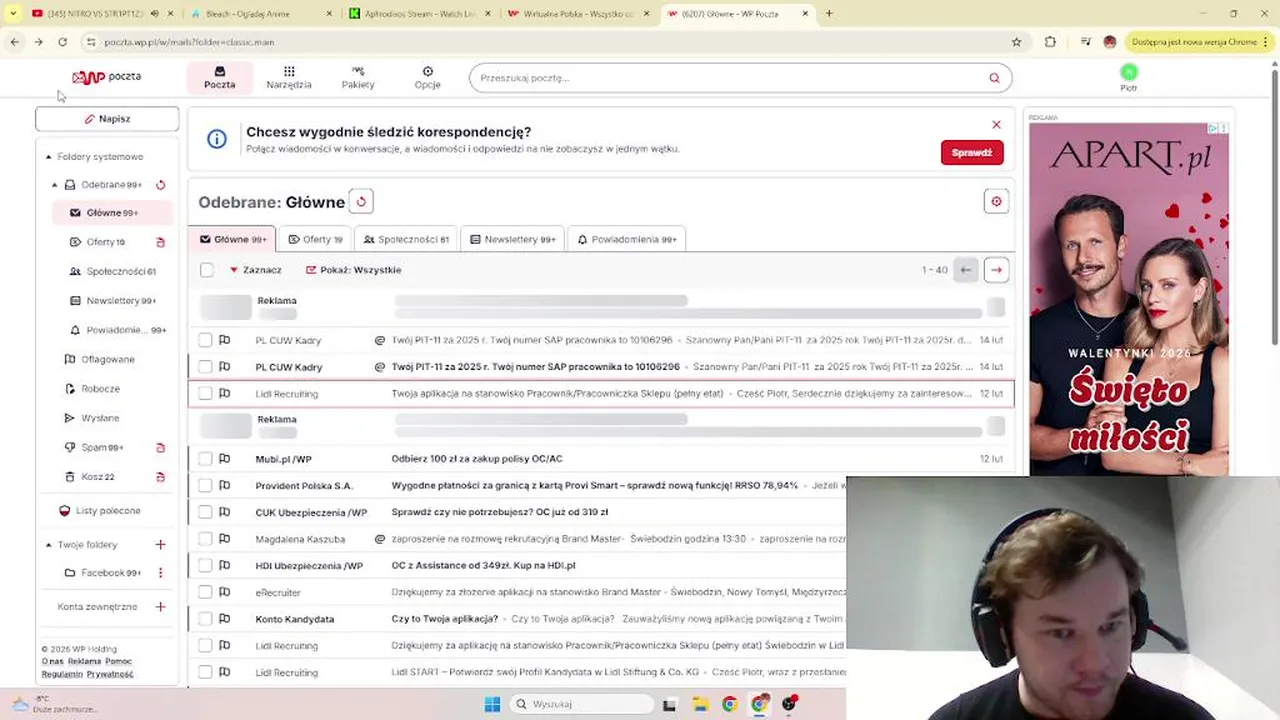
Task: Flag the Provident Polska S.A. message
Action: click(224, 486)
